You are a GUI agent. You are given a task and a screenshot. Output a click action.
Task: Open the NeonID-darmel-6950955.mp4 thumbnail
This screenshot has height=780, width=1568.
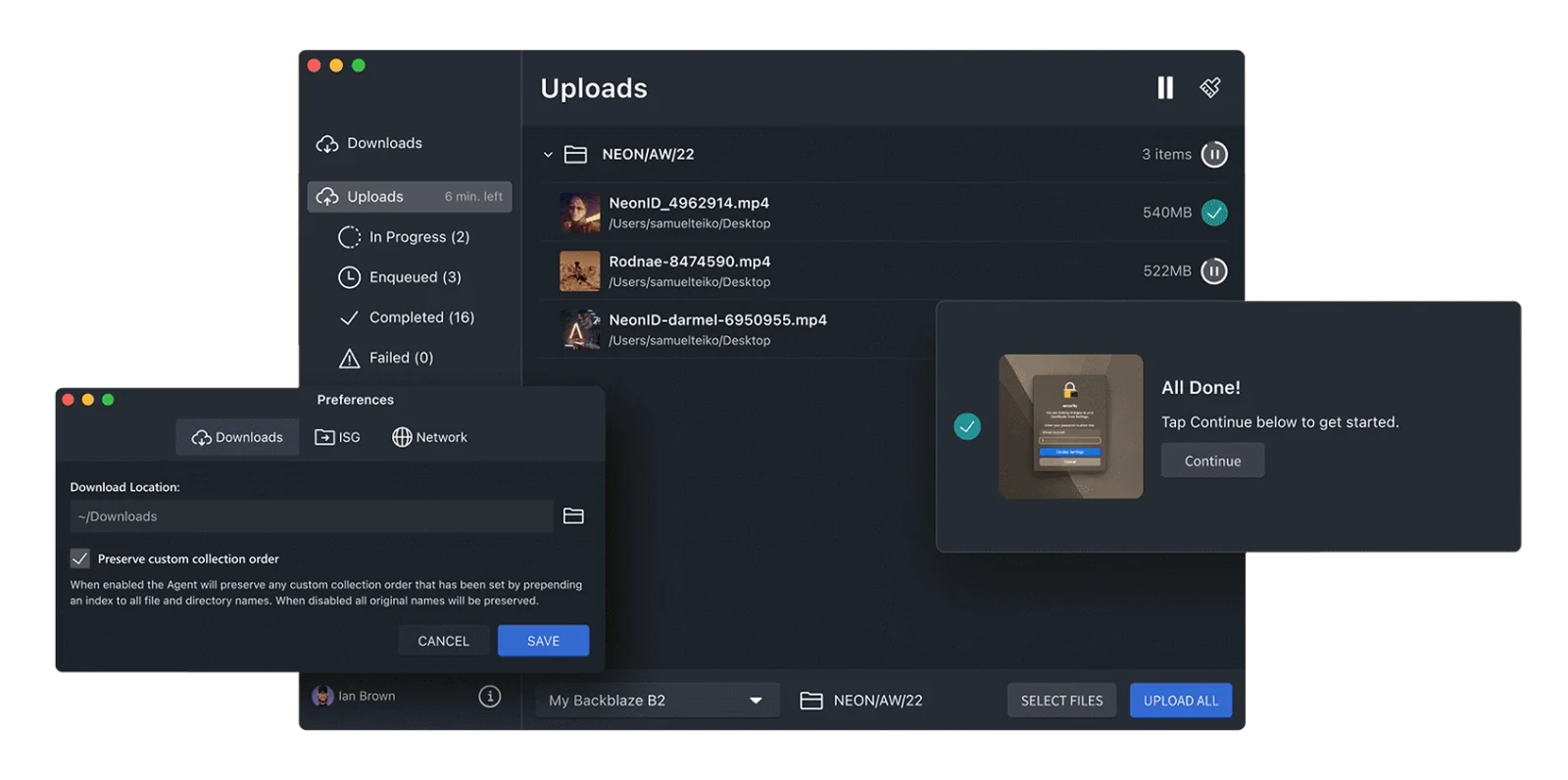pos(579,330)
